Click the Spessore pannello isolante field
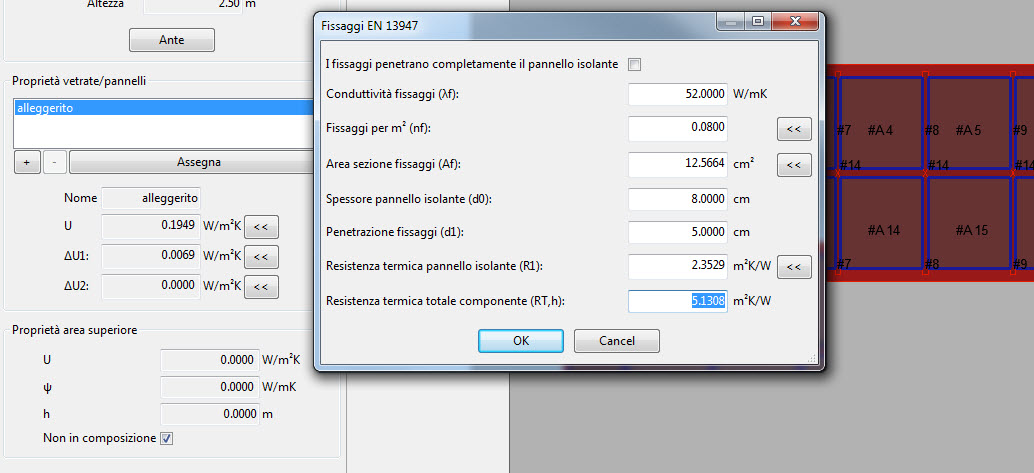The height and width of the screenshot is (473, 1034). (677, 199)
